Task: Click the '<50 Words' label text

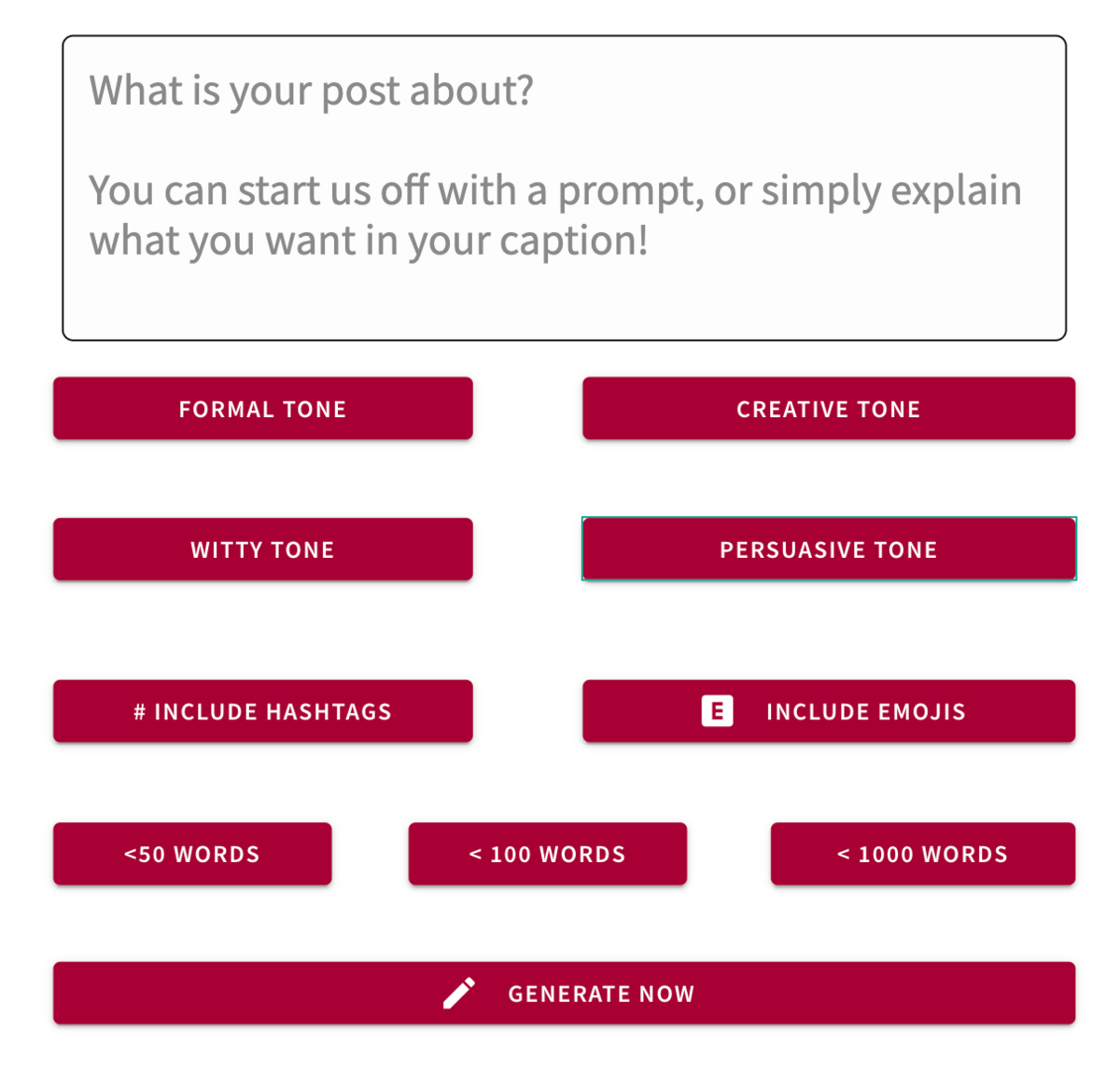Action: tap(192, 855)
